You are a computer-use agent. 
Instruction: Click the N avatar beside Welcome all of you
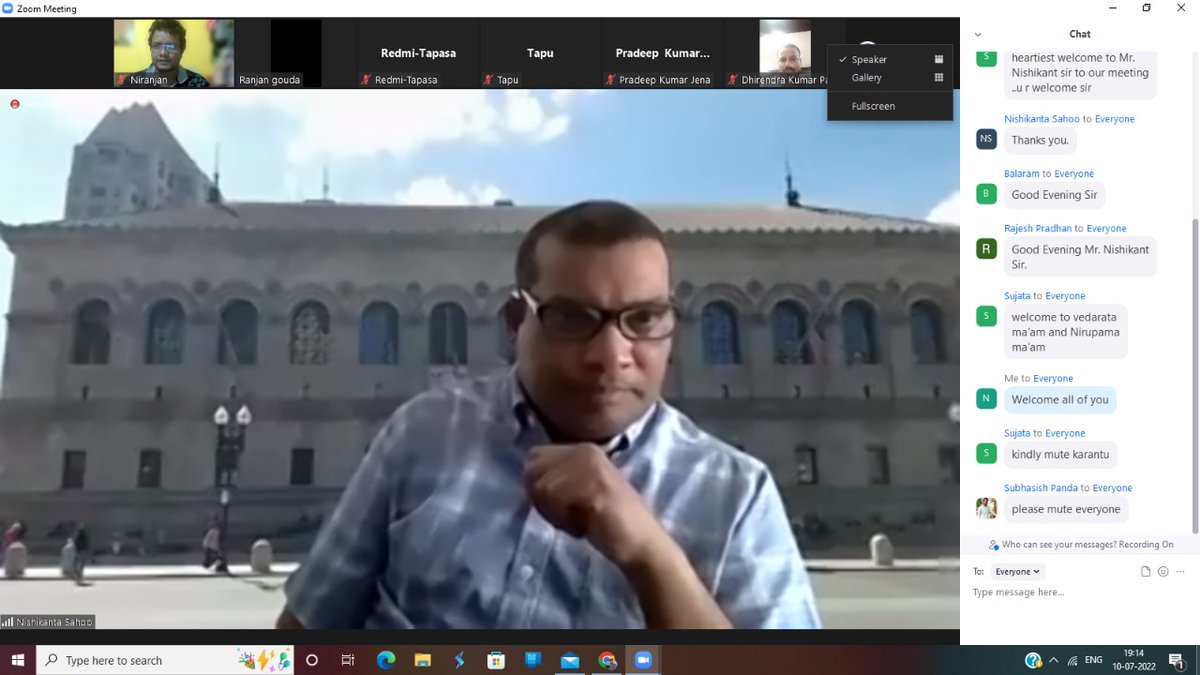(x=986, y=398)
